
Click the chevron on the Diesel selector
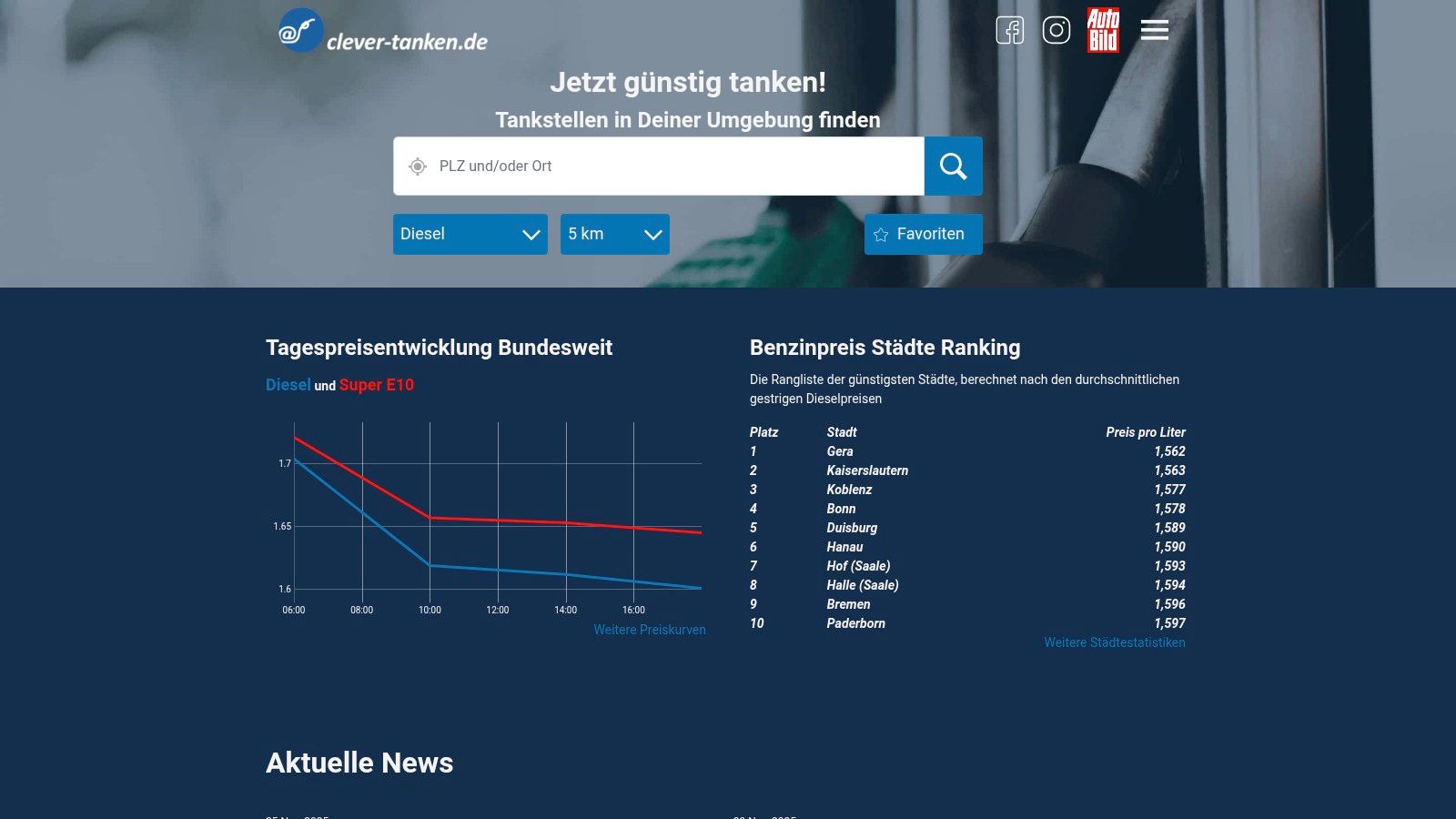pyautogui.click(x=531, y=234)
